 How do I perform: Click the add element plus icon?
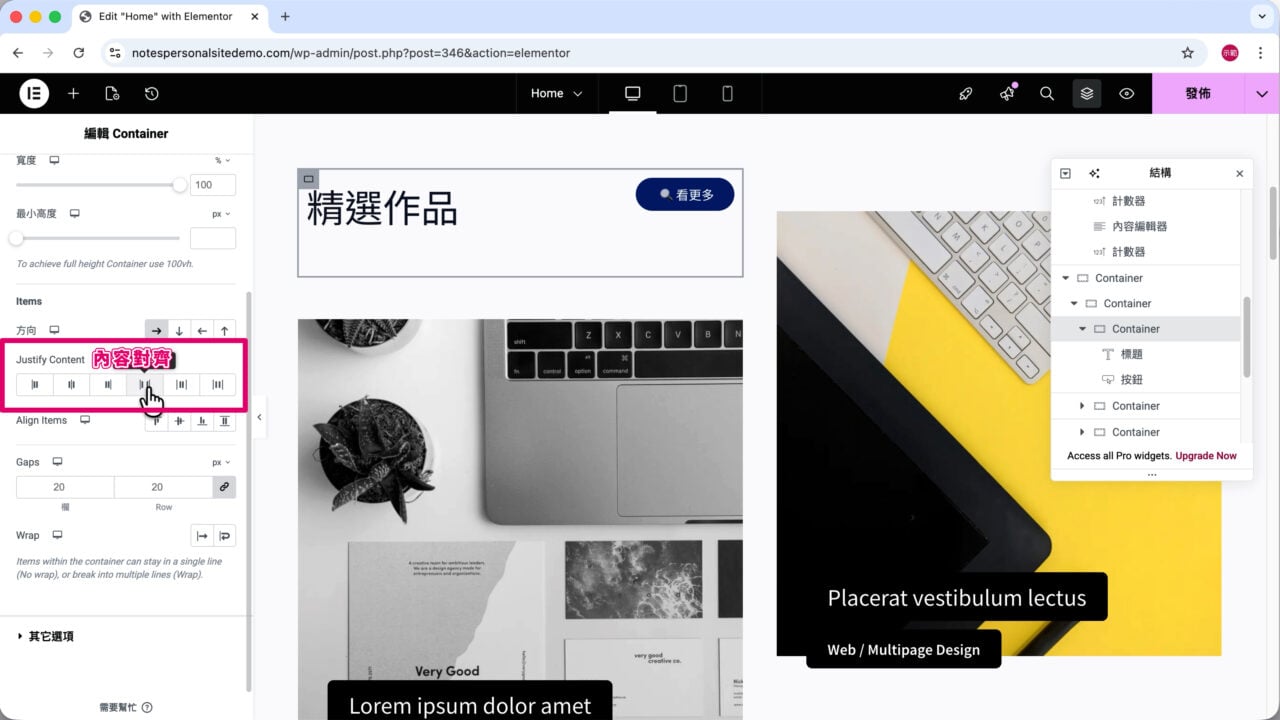(73, 93)
